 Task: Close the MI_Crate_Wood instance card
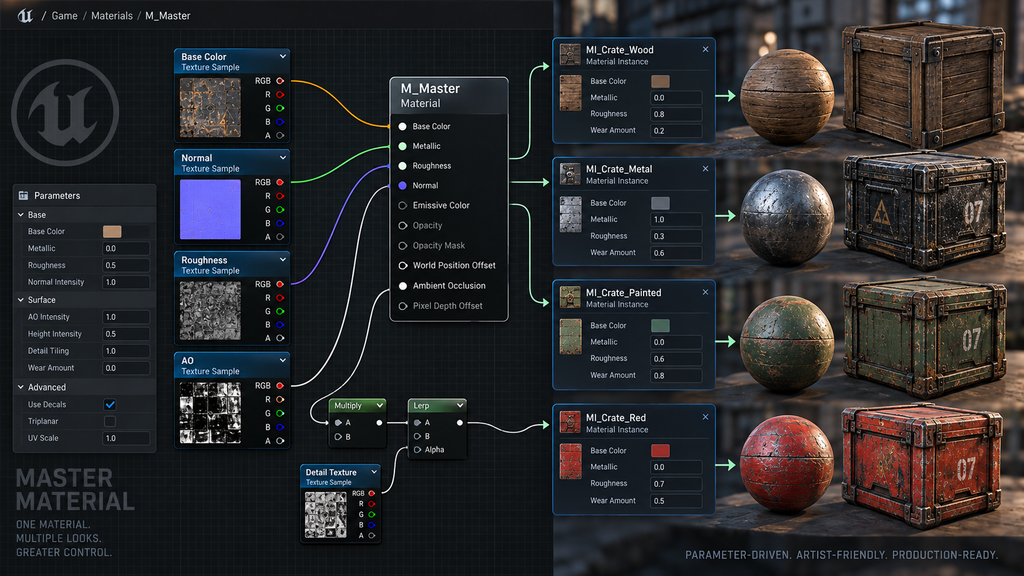705,49
